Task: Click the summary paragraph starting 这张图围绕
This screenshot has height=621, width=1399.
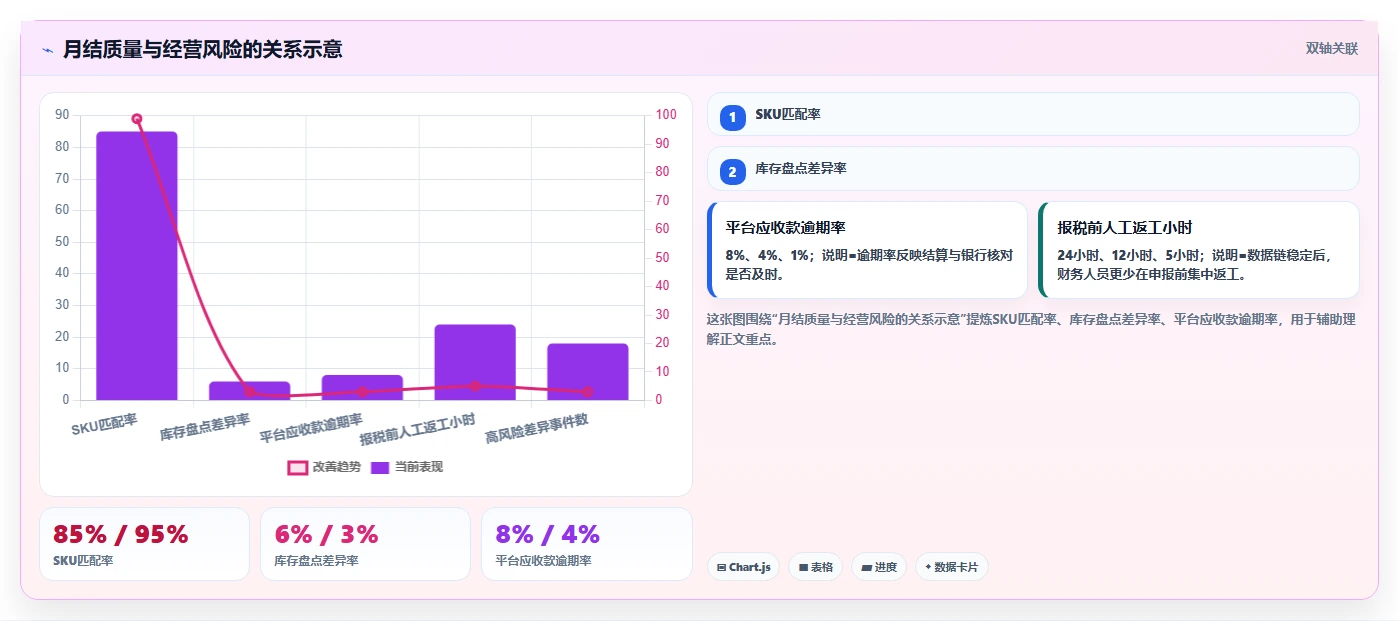Action: 1031,329
